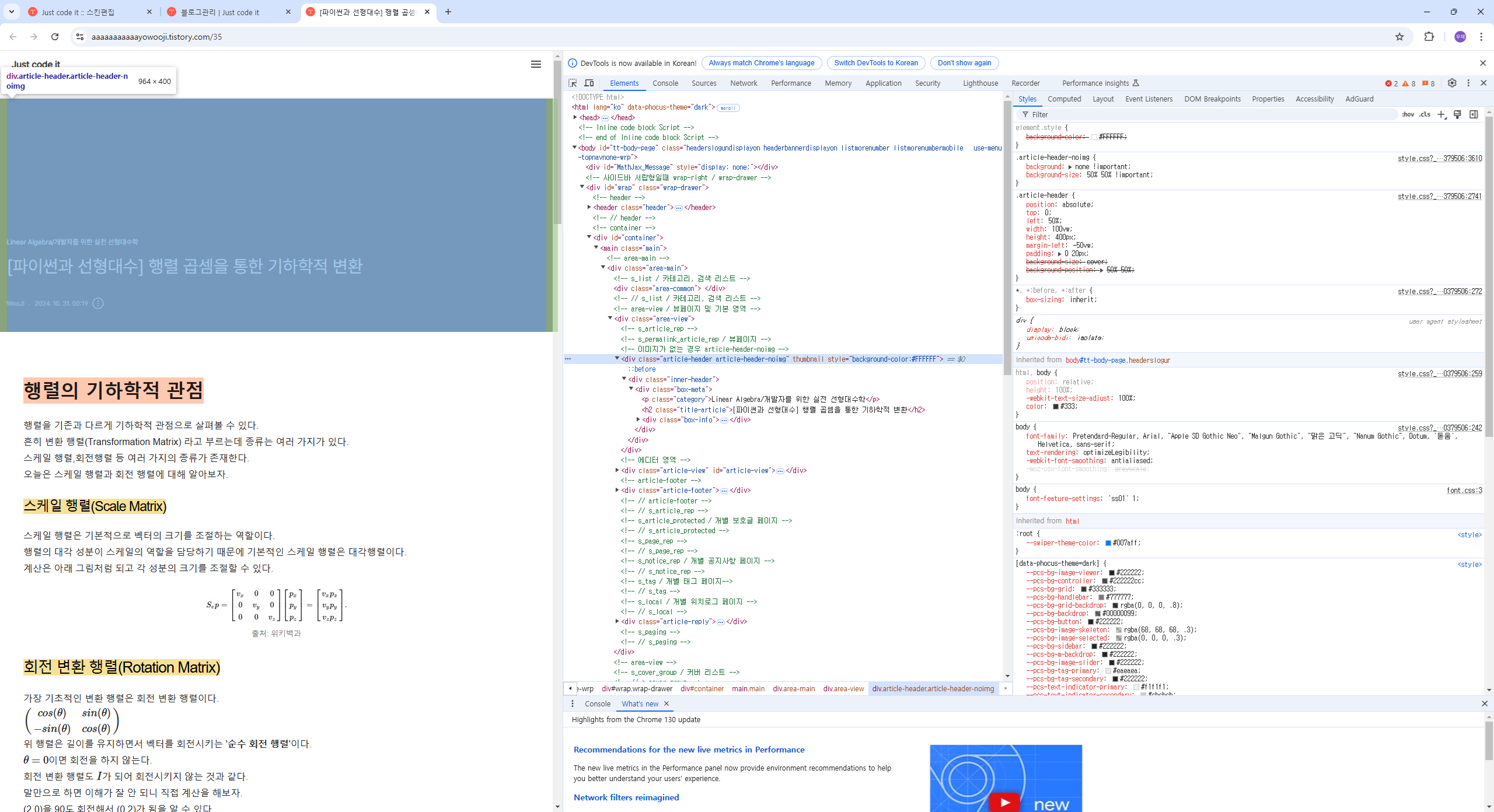Expand the background shorthand property triangle
The height and width of the screenshot is (812, 1494).
[x=1070, y=167]
